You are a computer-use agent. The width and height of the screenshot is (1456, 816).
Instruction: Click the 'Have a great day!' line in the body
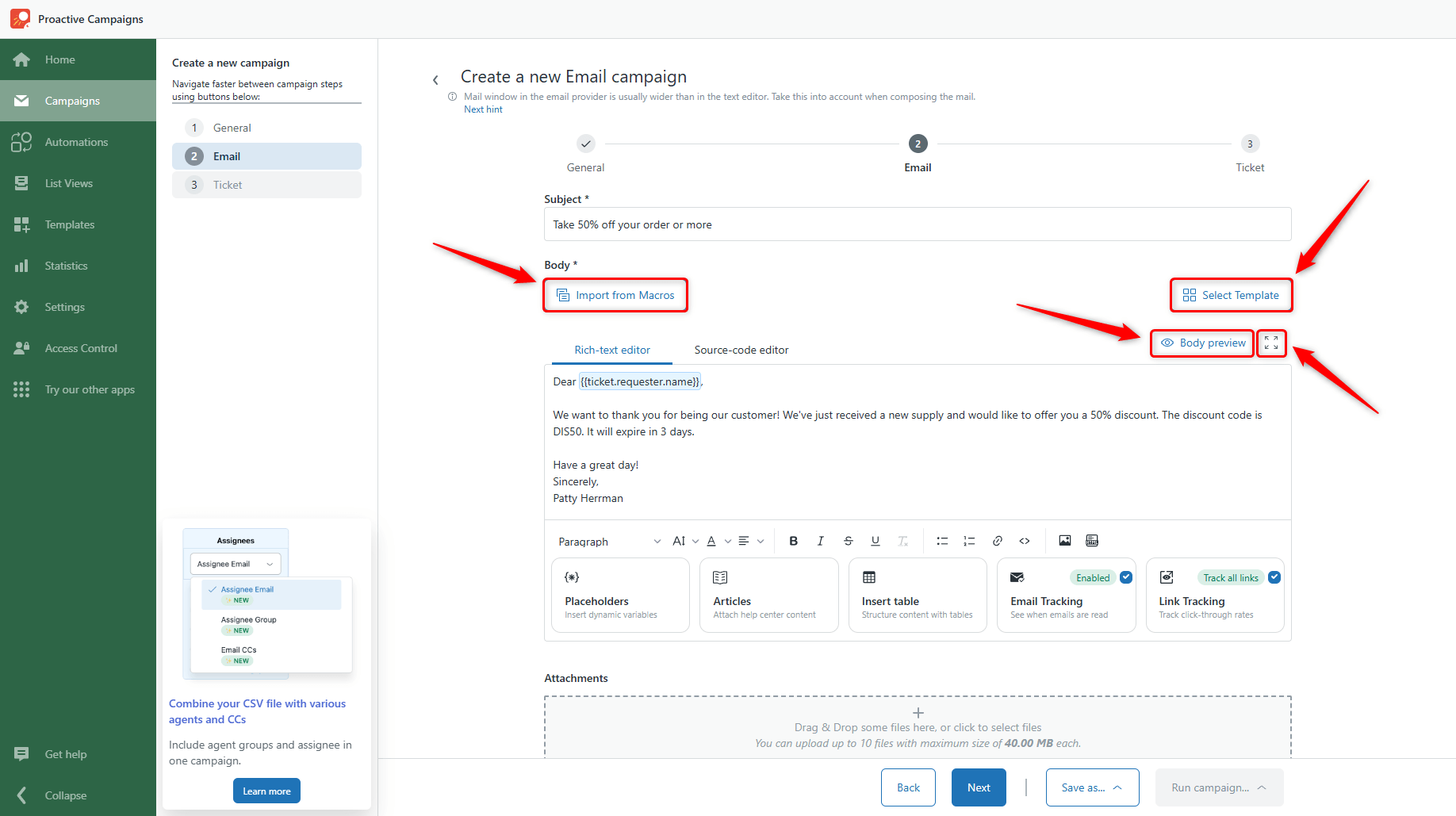596,465
